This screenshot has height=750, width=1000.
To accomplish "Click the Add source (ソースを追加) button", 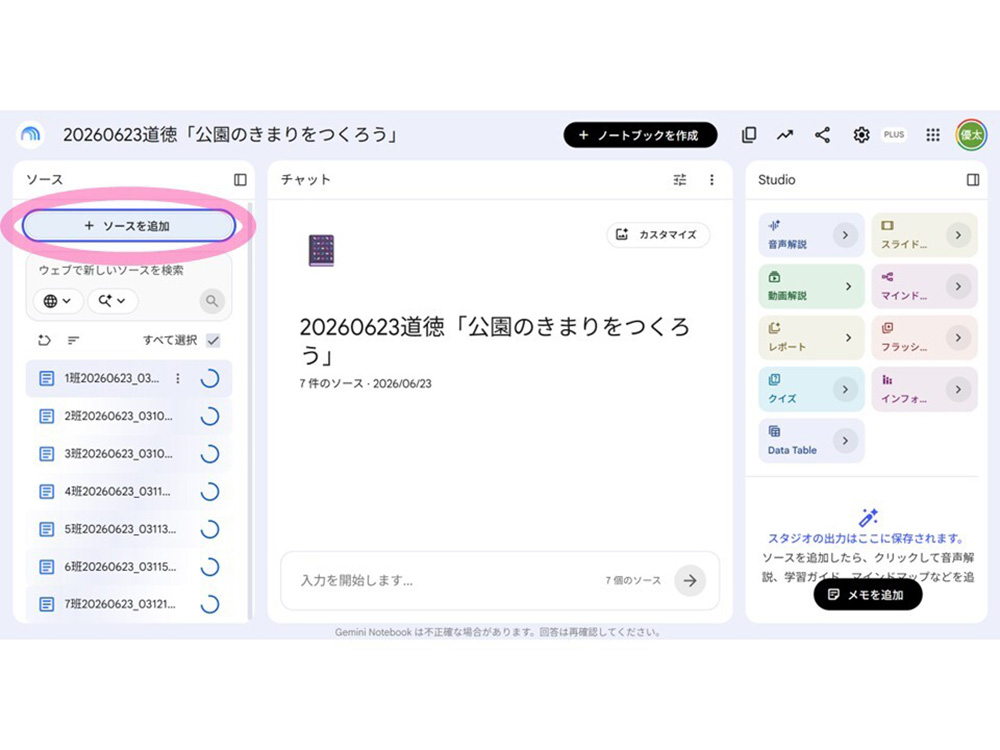I will [x=129, y=226].
